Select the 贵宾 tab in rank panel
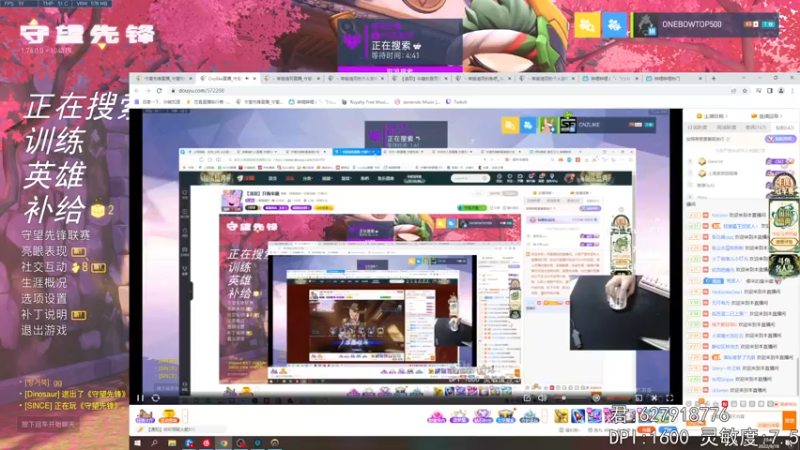Image resolution: width=800 pixels, height=450 pixels. coord(756,128)
